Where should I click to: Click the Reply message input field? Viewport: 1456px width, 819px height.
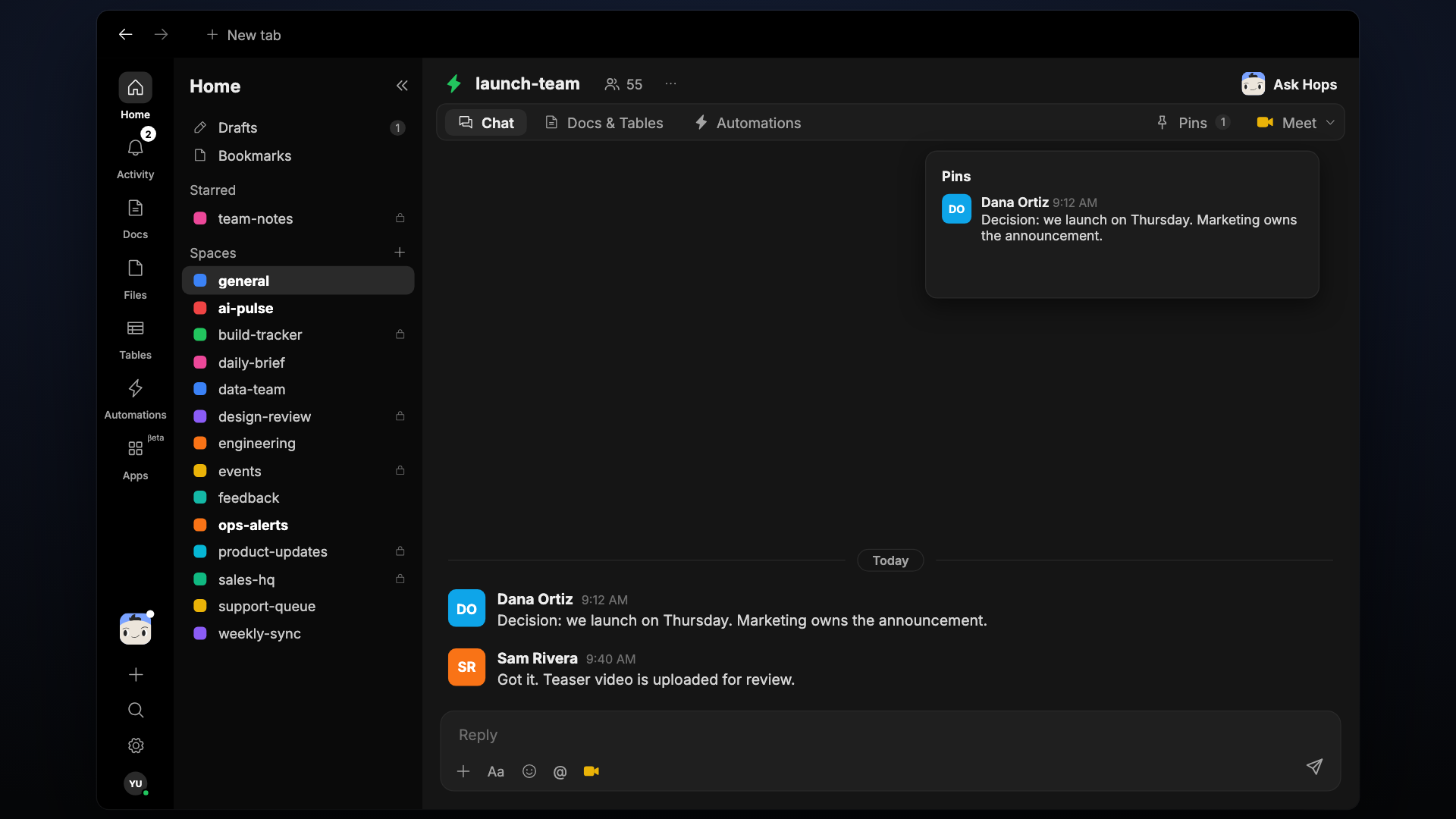click(890, 735)
